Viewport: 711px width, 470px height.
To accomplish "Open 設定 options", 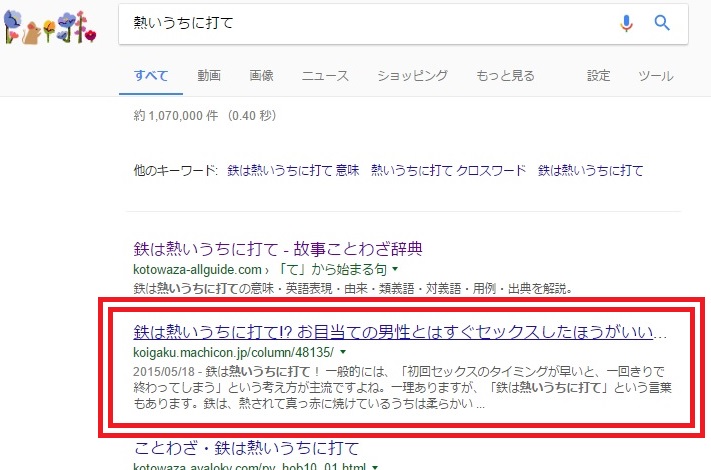I will tap(599, 75).
